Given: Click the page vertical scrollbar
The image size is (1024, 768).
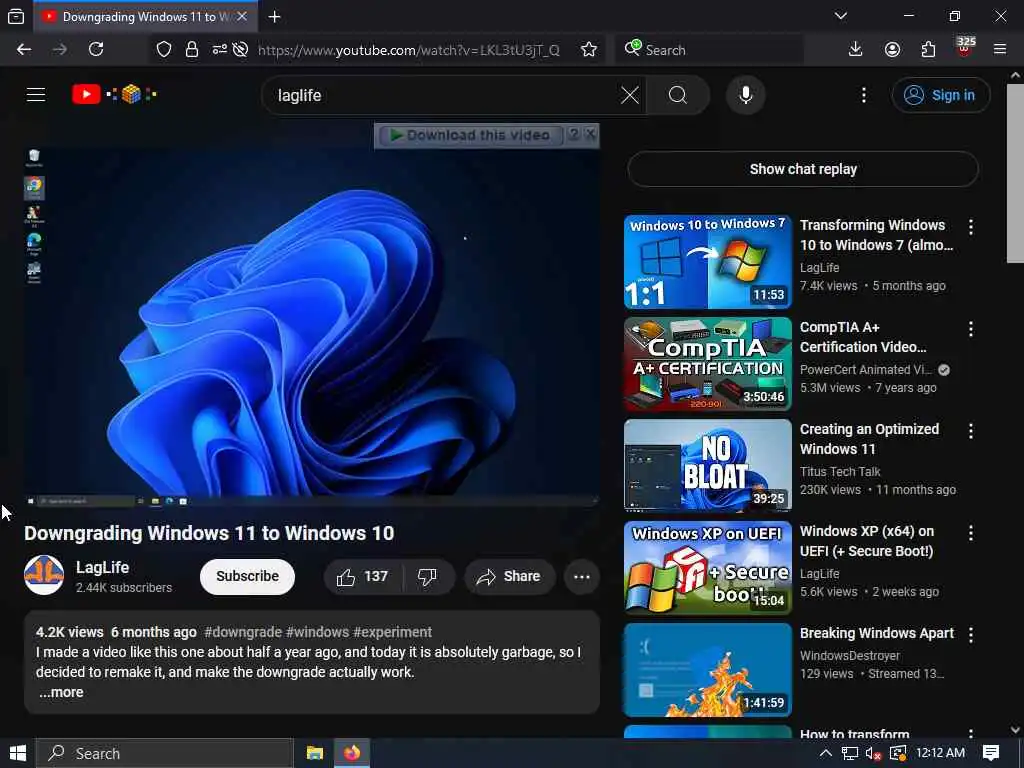Looking at the screenshot, I should (x=1015, y=172).
